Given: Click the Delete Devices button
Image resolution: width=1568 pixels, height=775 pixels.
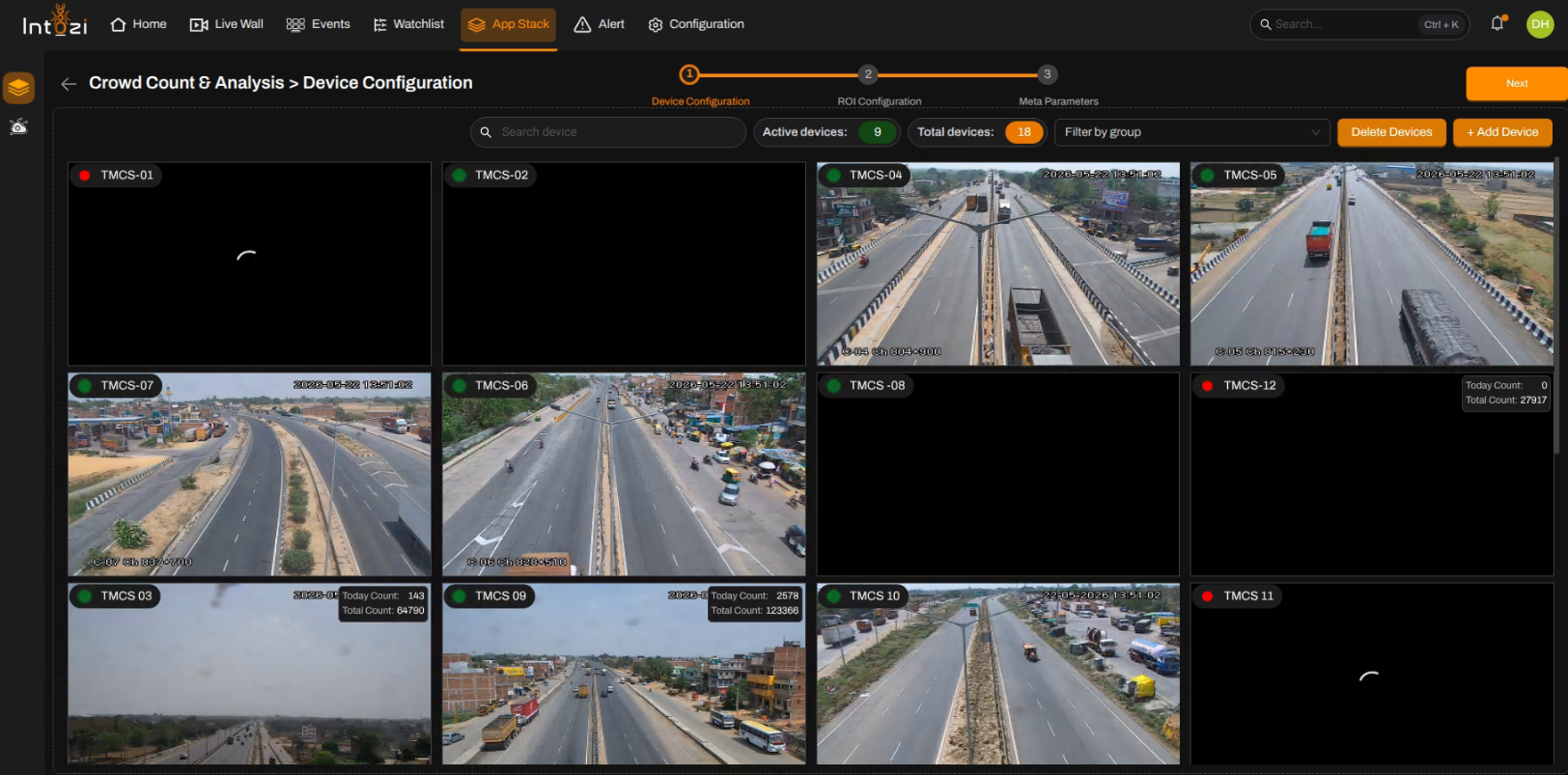Looking at the screenshot, I should pyautogui.click(x=1391, y=132).
